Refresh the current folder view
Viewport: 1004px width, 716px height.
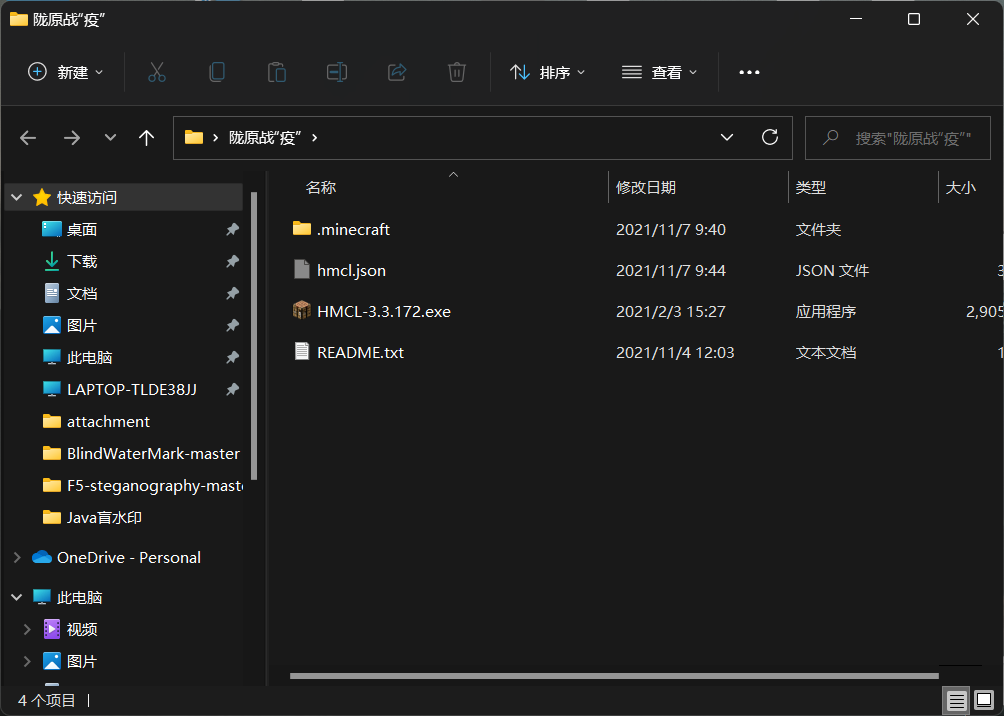point(770,137)
